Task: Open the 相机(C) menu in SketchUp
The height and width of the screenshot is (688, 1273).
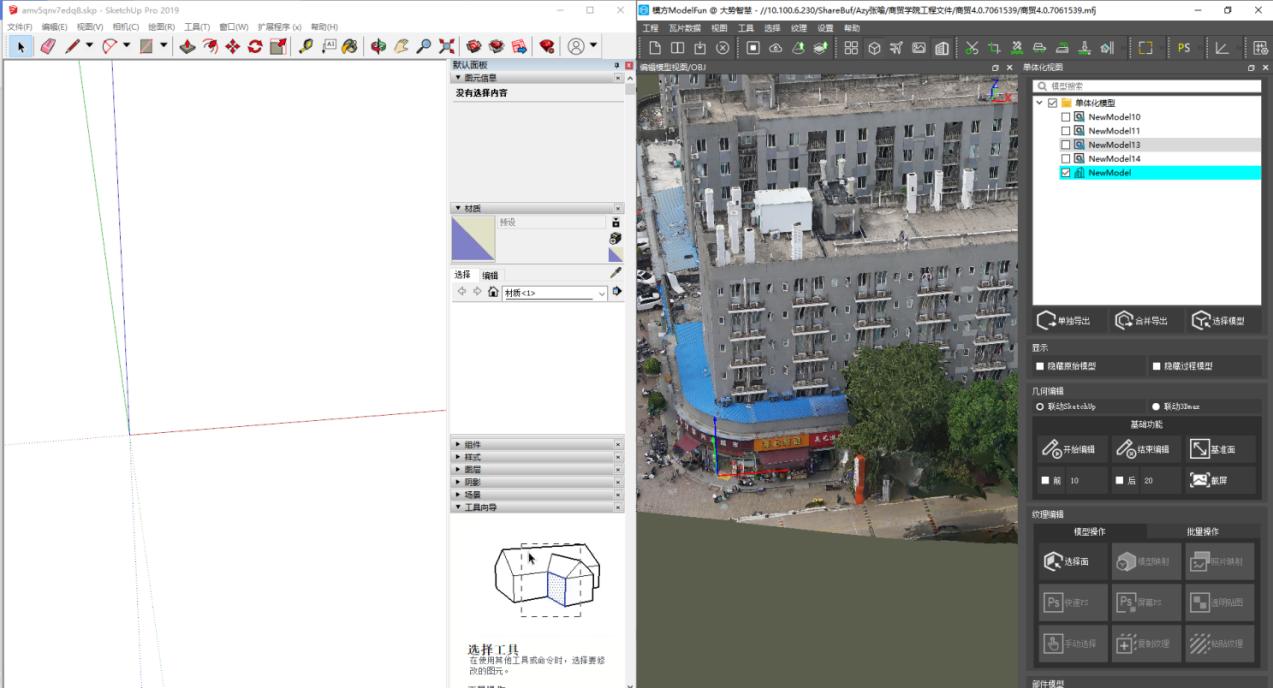Action: [126, 27]
